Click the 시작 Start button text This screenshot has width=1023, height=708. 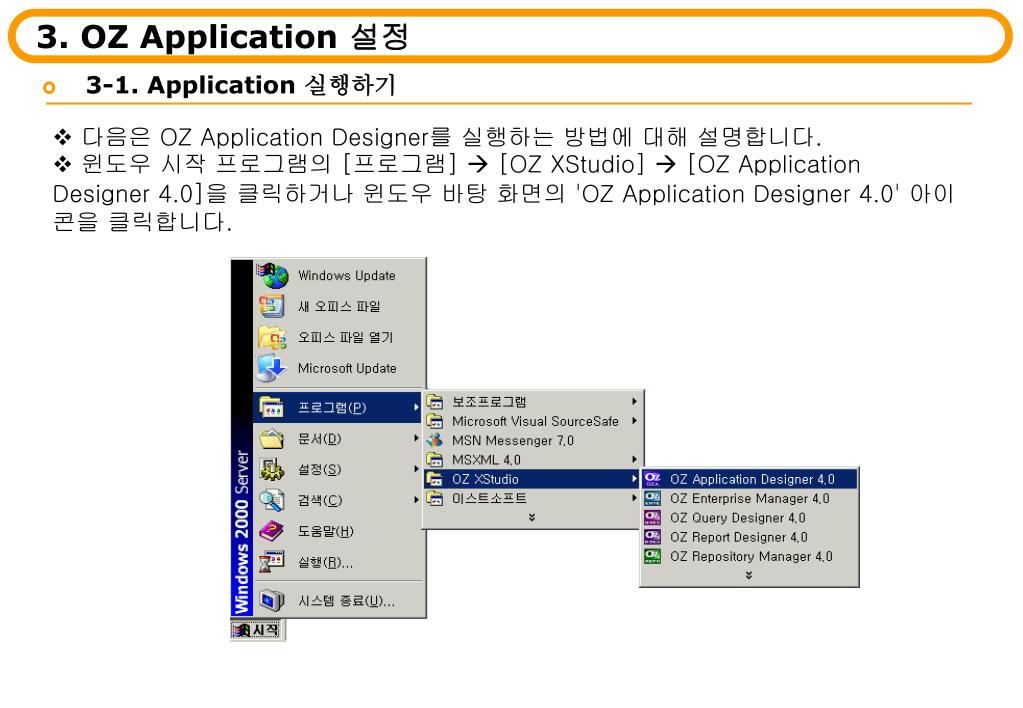tap(266, 630)
